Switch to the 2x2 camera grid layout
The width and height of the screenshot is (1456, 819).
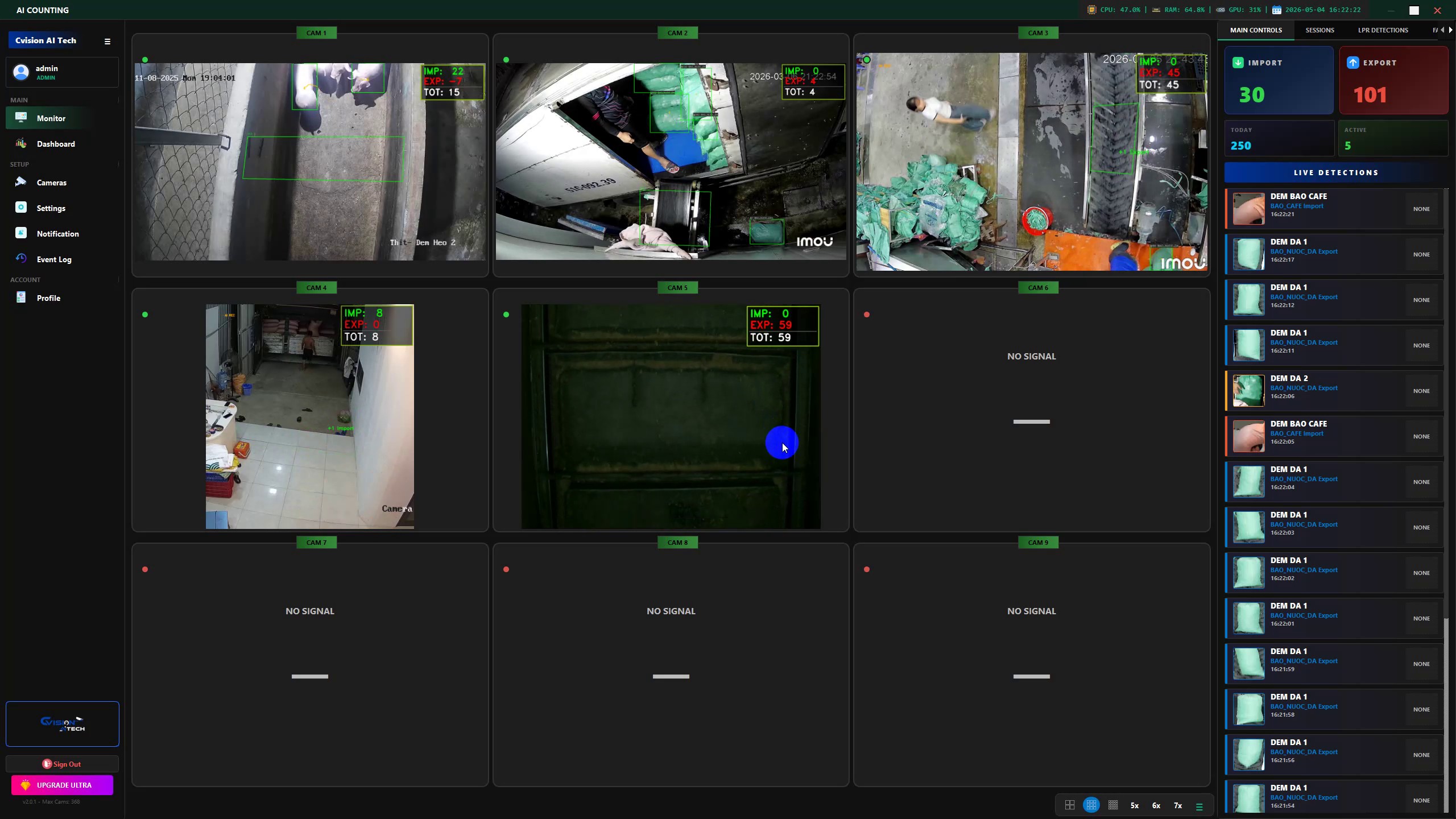pyautogui.click(x=1070, y=805)
